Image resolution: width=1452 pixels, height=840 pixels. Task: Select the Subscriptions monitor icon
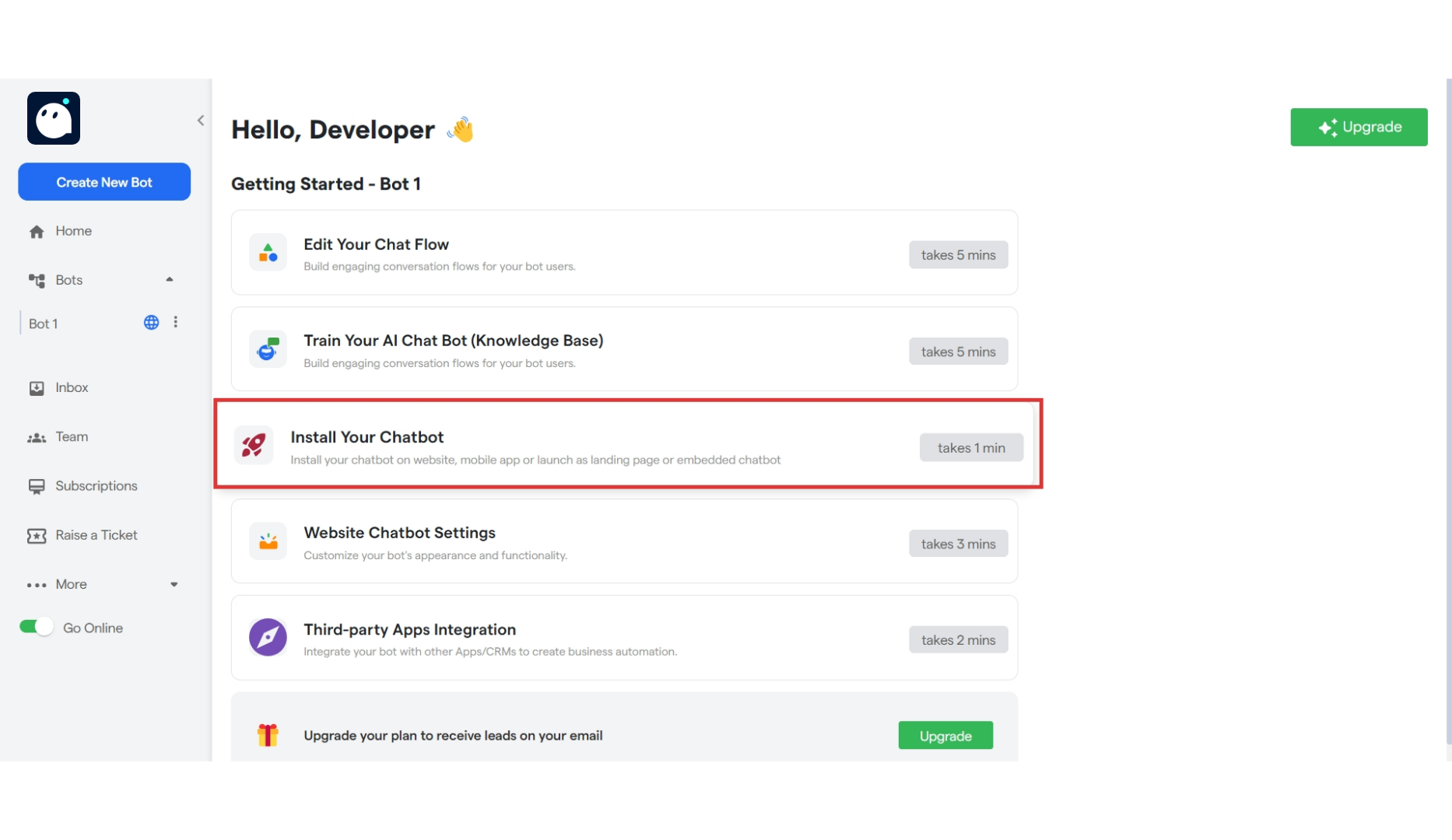pyautogui.click(x=37, y=486)
